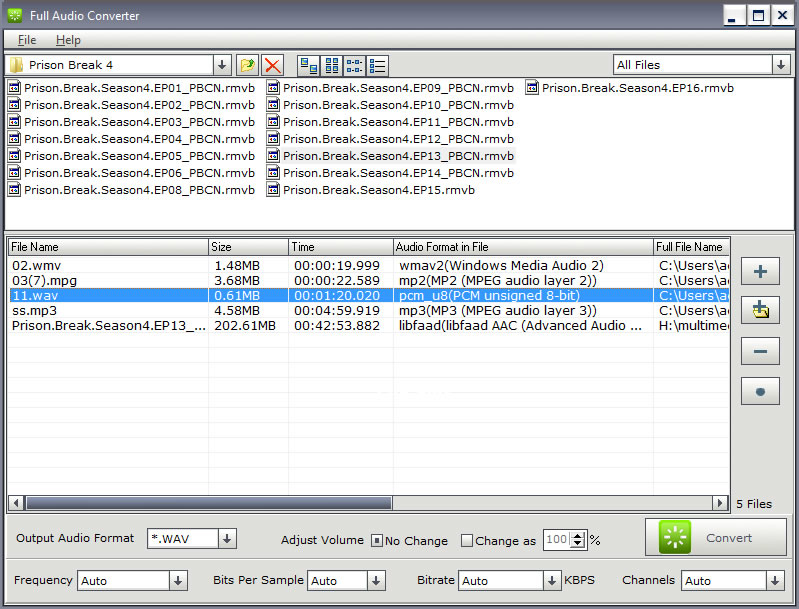
Task: Select the 03(7).mpg row
Action: pyautogui.click(x=369, y=280)
